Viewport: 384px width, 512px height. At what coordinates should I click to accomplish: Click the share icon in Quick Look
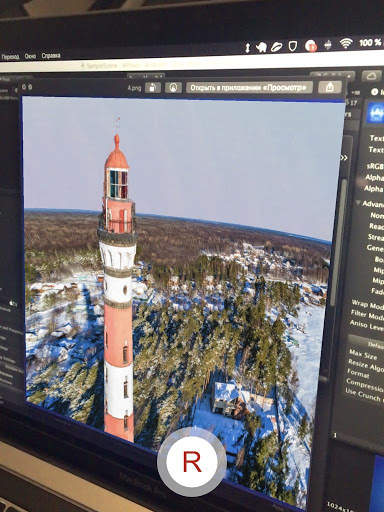click(x=330, y=87)
